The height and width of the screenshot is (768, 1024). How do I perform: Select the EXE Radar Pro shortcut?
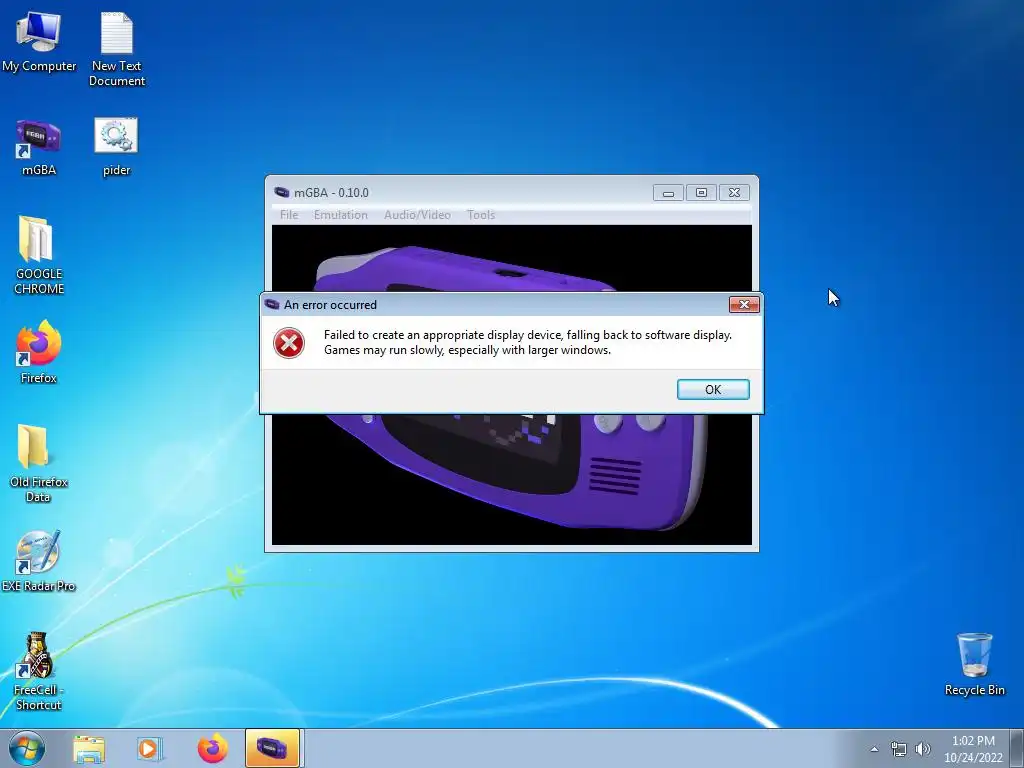click(x=39, y=560)
